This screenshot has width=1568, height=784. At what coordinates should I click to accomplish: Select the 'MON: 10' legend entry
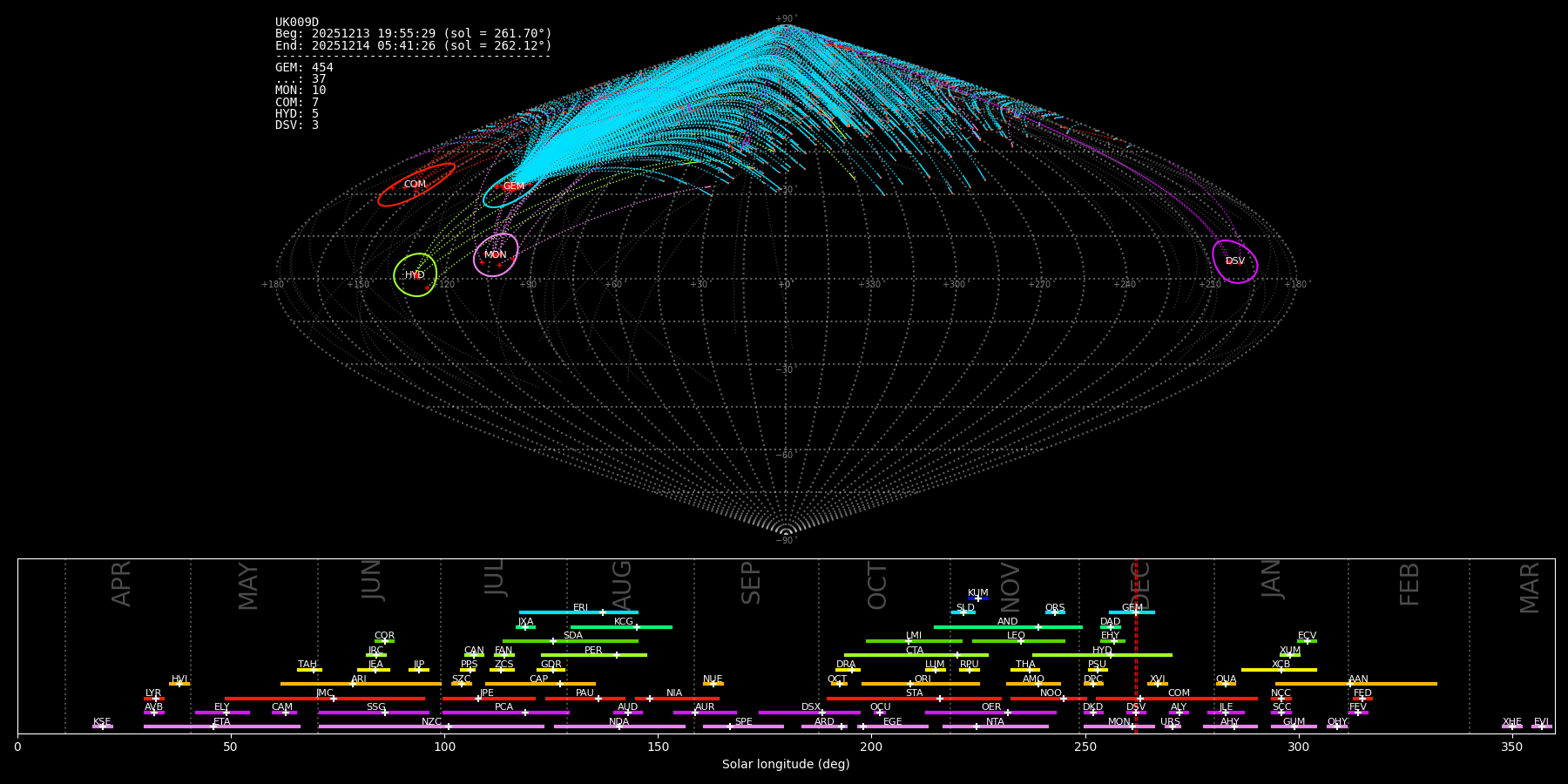(301, 91)
